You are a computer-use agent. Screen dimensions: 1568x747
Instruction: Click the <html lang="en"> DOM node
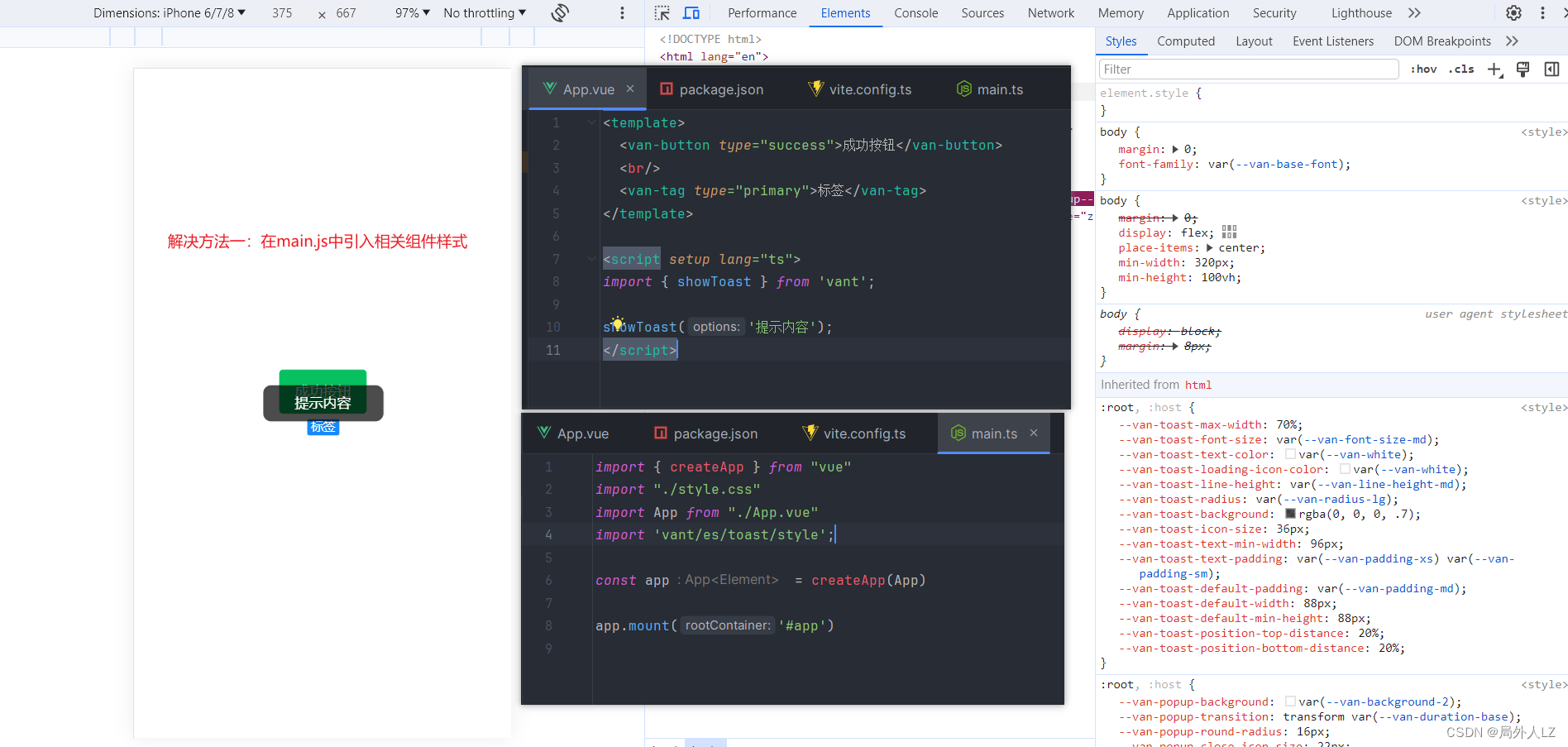click(x=714, y=56)
